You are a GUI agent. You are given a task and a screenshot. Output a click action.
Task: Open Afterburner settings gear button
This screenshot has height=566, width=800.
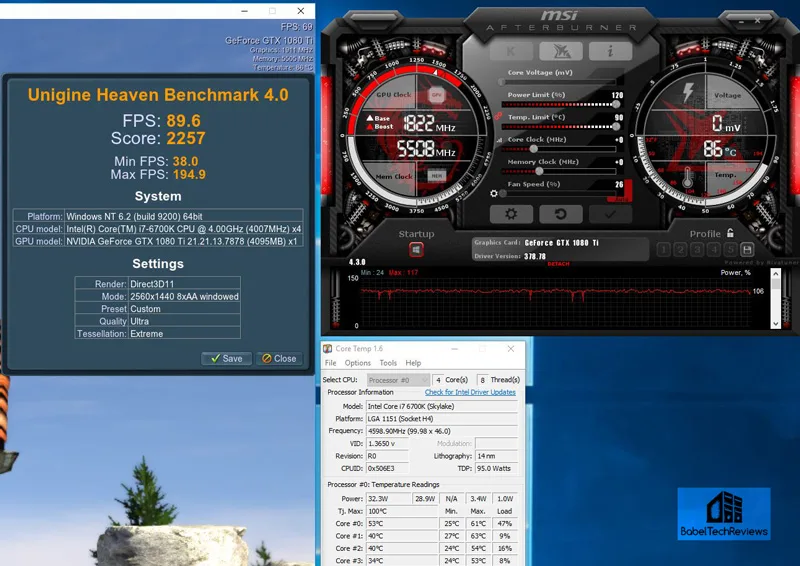coord(511,214)
